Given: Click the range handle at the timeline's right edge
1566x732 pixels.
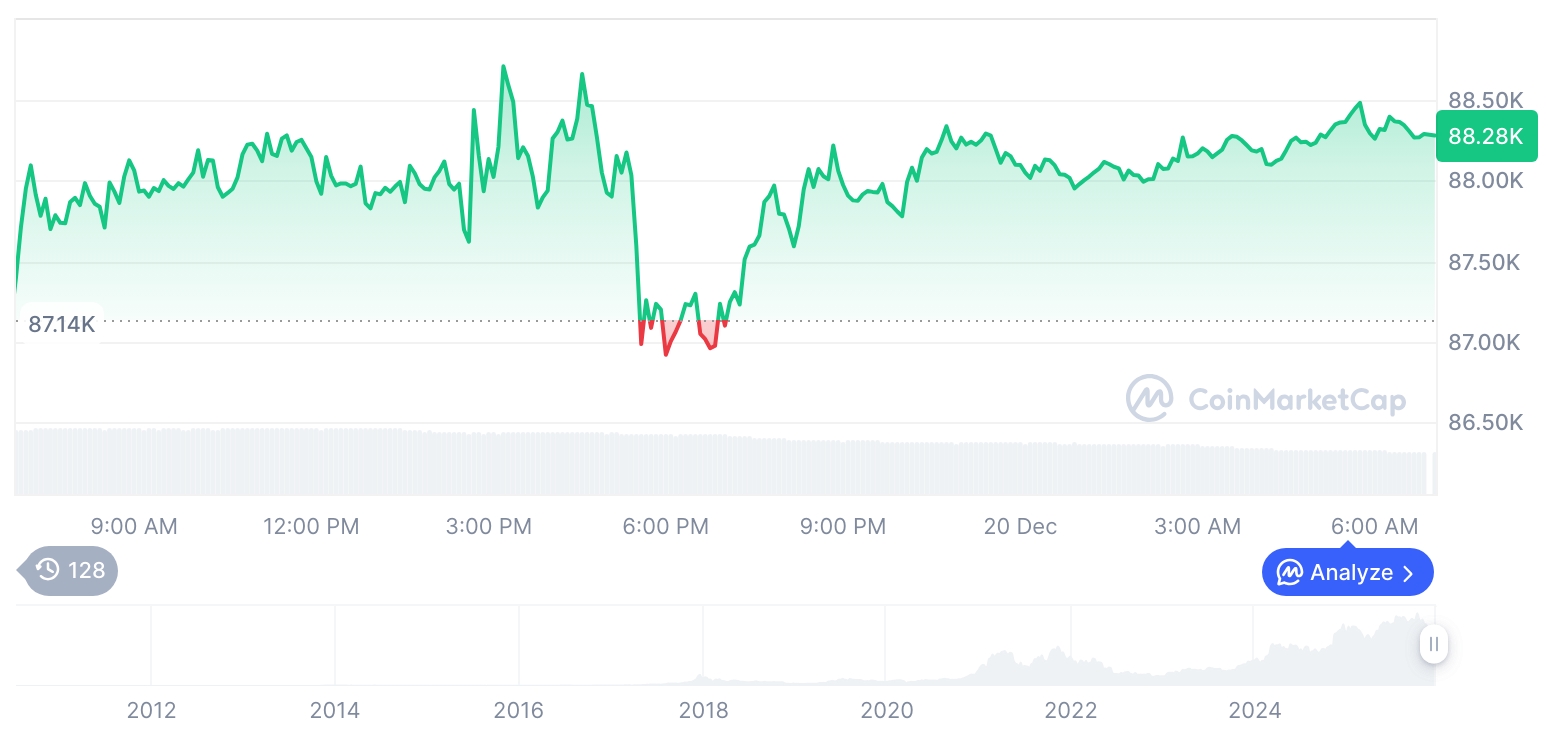Looking at the screenshot, I should [x=1433, y=644].
